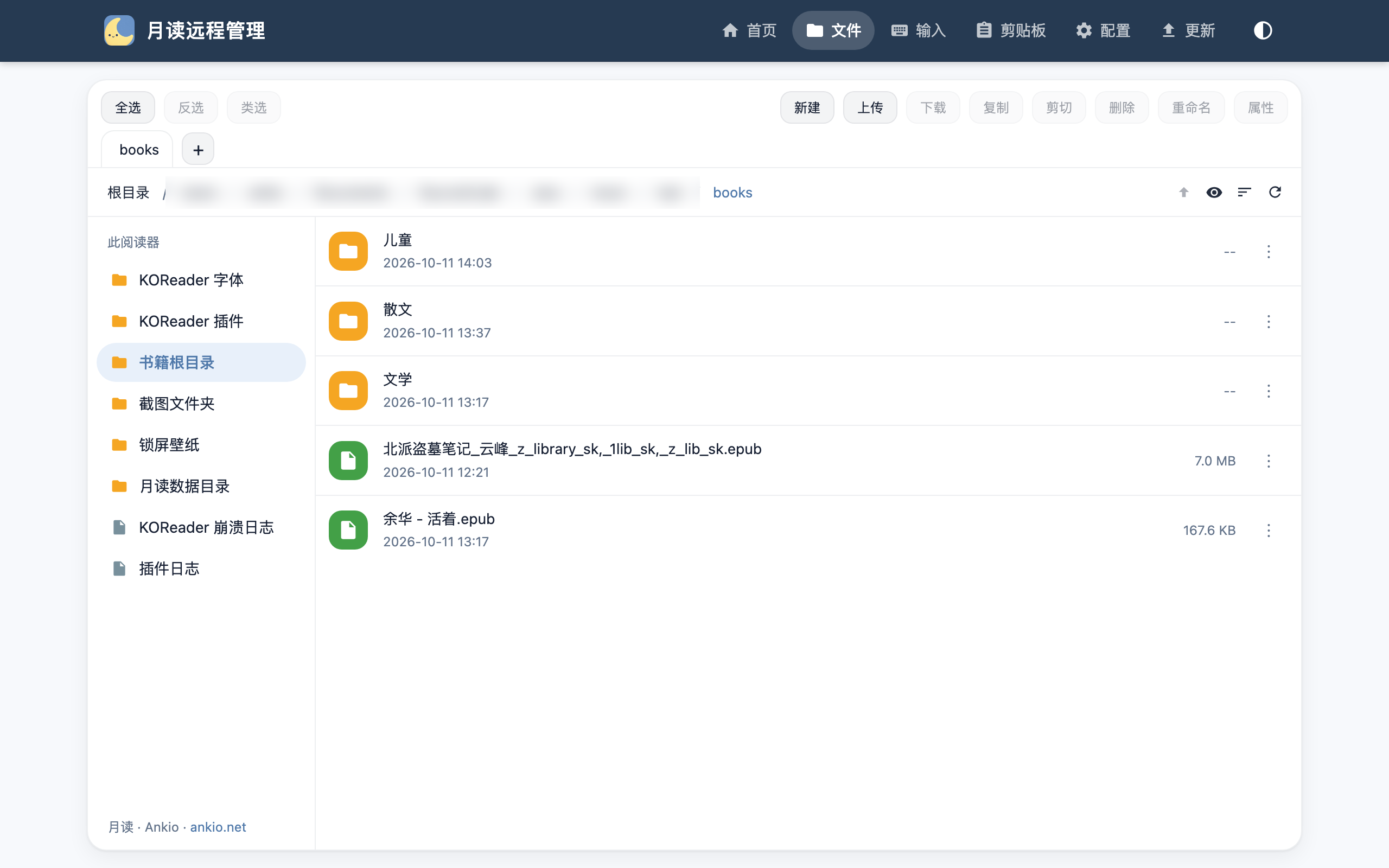Open the 更新 update page
Viewport: 1389px width, 868px height.
pos(1188,30)
